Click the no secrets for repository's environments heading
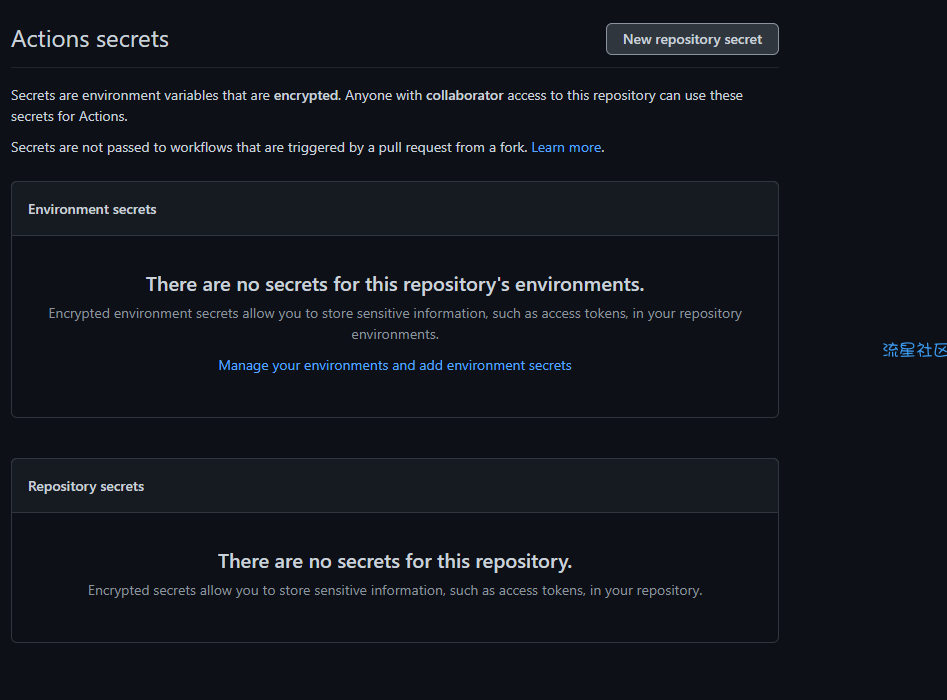The width and height of the screenshot is (947, 700). pos(395,284)
